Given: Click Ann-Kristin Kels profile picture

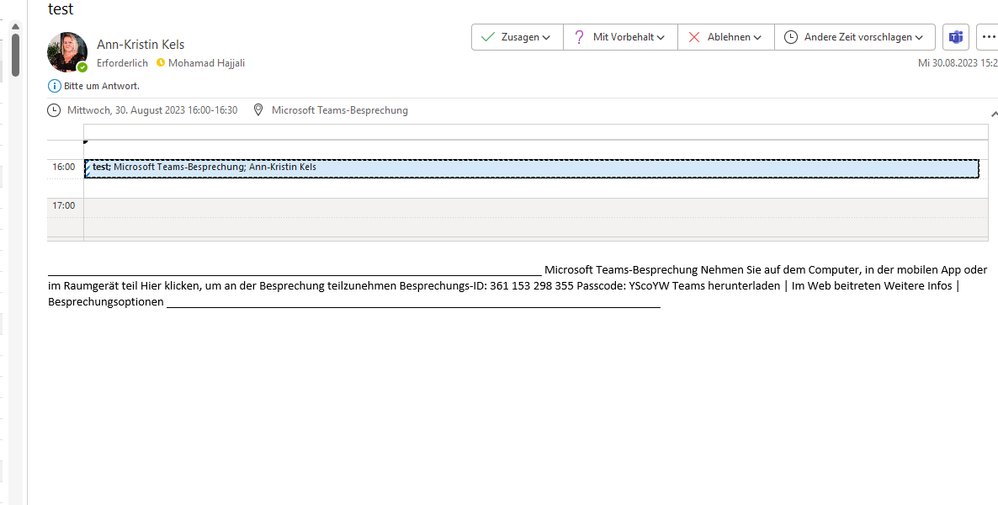Looking at the screenshot, I should (x=67, y=52).
